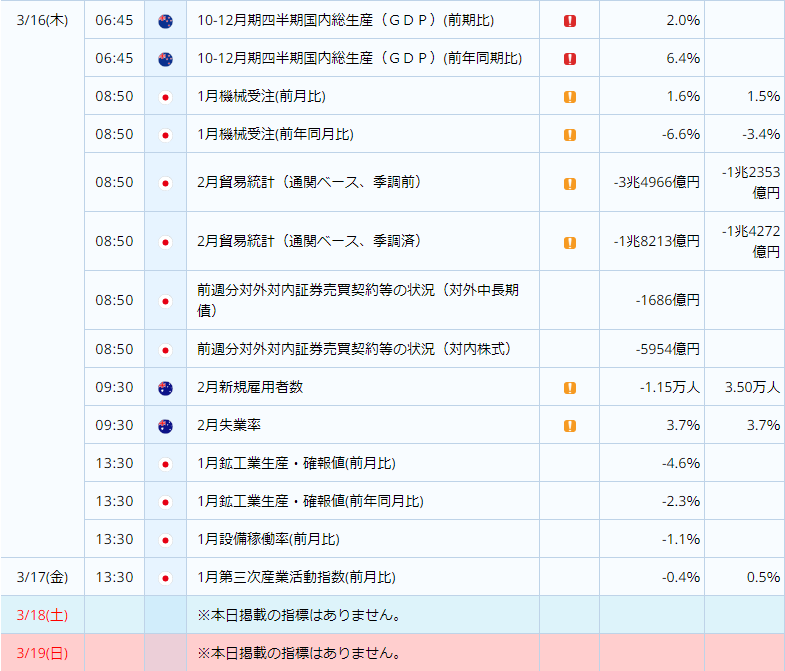Click Japan flag in 1月機械受注(前月比) row
The height and width of the screenshot is (671, 785).
165,97
